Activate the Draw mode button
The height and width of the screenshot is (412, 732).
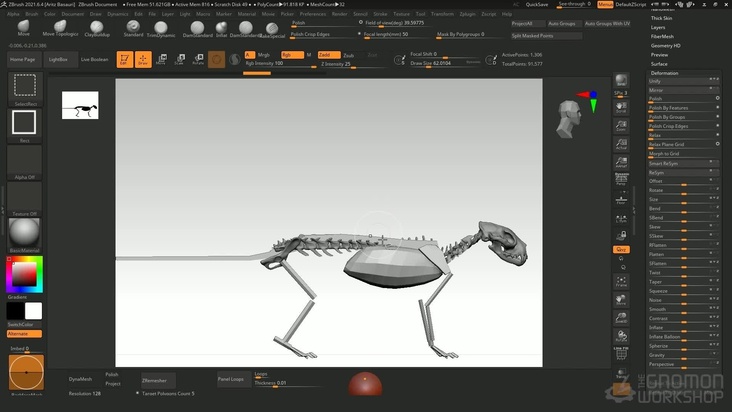tap(143, 59)
